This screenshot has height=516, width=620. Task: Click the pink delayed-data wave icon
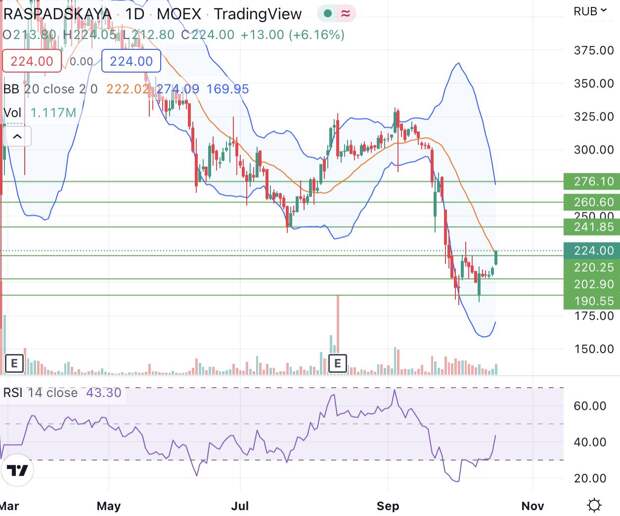click(x=345, y=14)
